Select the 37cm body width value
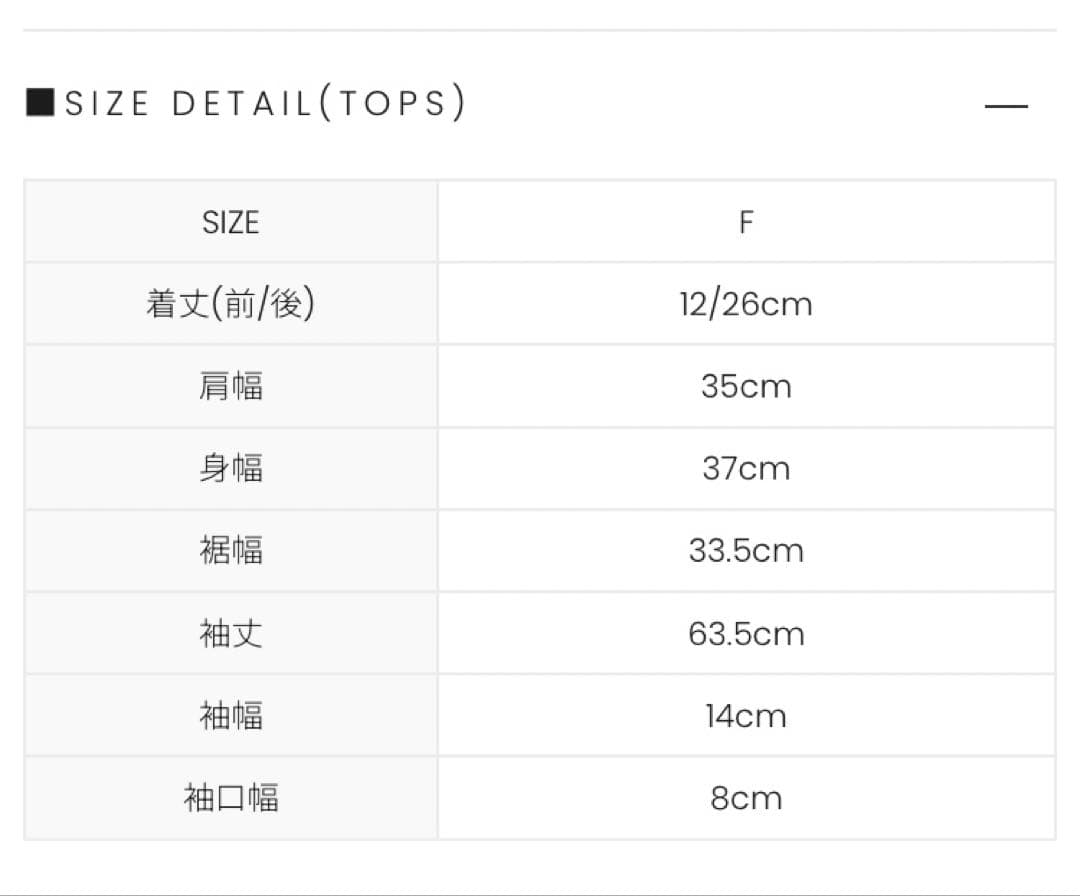 [747, 468]
